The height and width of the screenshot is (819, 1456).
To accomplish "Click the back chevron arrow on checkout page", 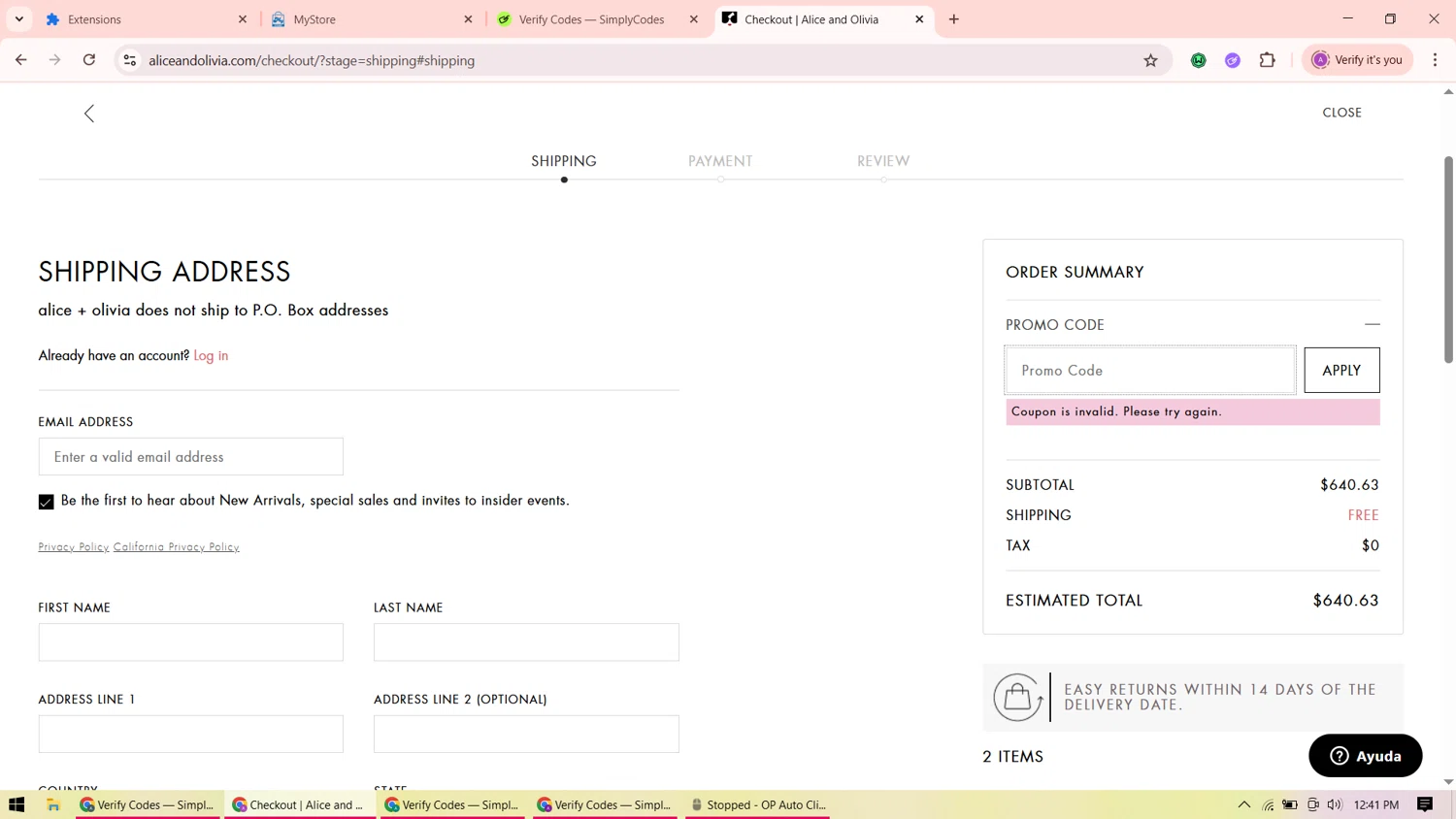I will (89, 114).
